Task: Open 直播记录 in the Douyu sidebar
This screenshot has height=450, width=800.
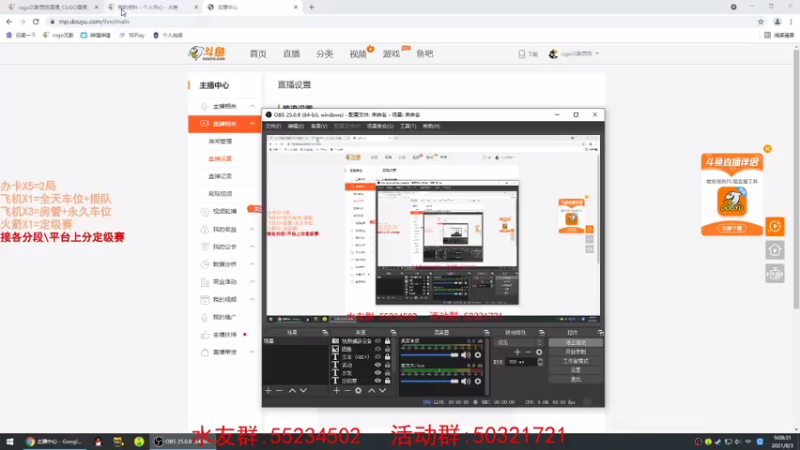Action: [x=220, y=176]
